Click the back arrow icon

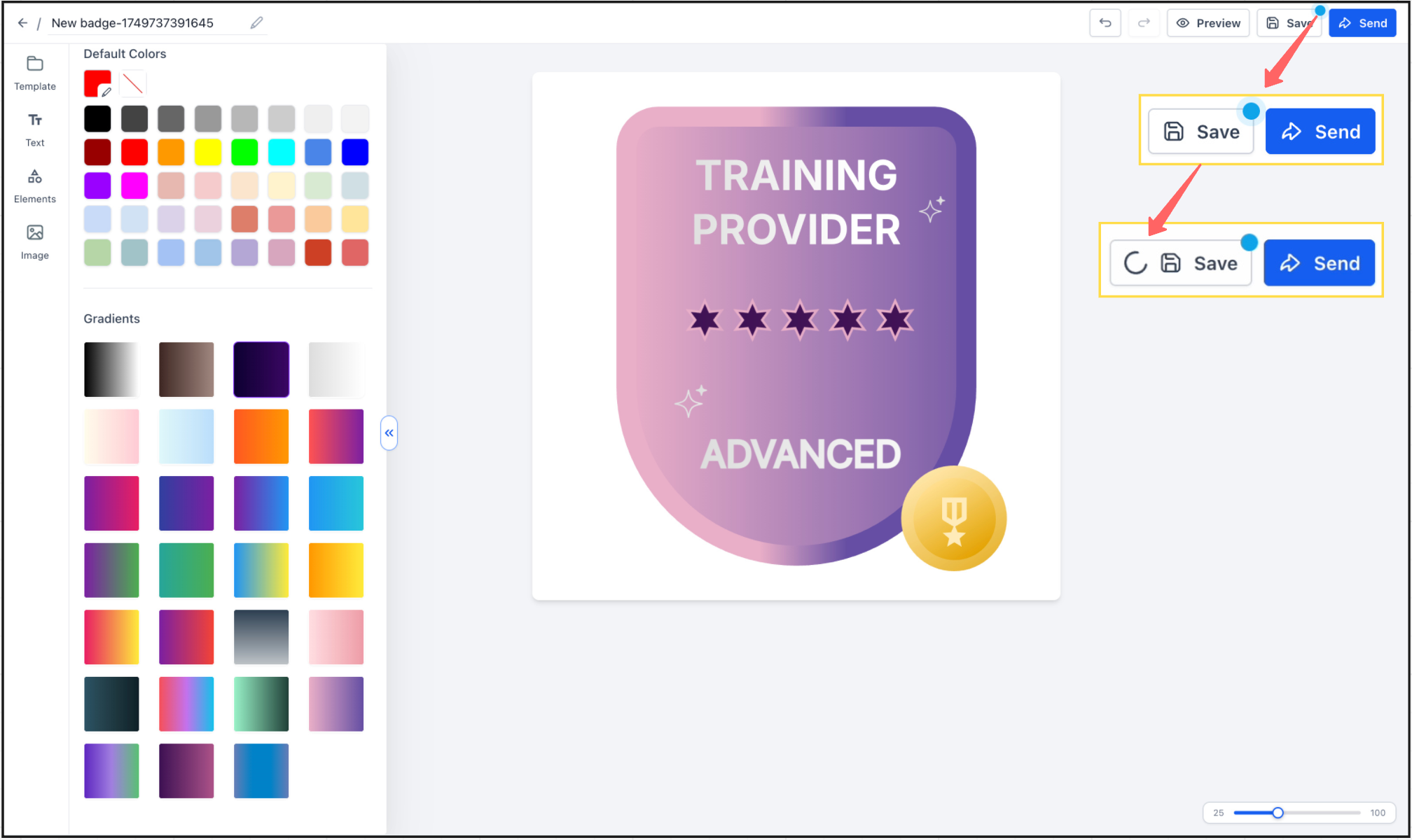22,23
